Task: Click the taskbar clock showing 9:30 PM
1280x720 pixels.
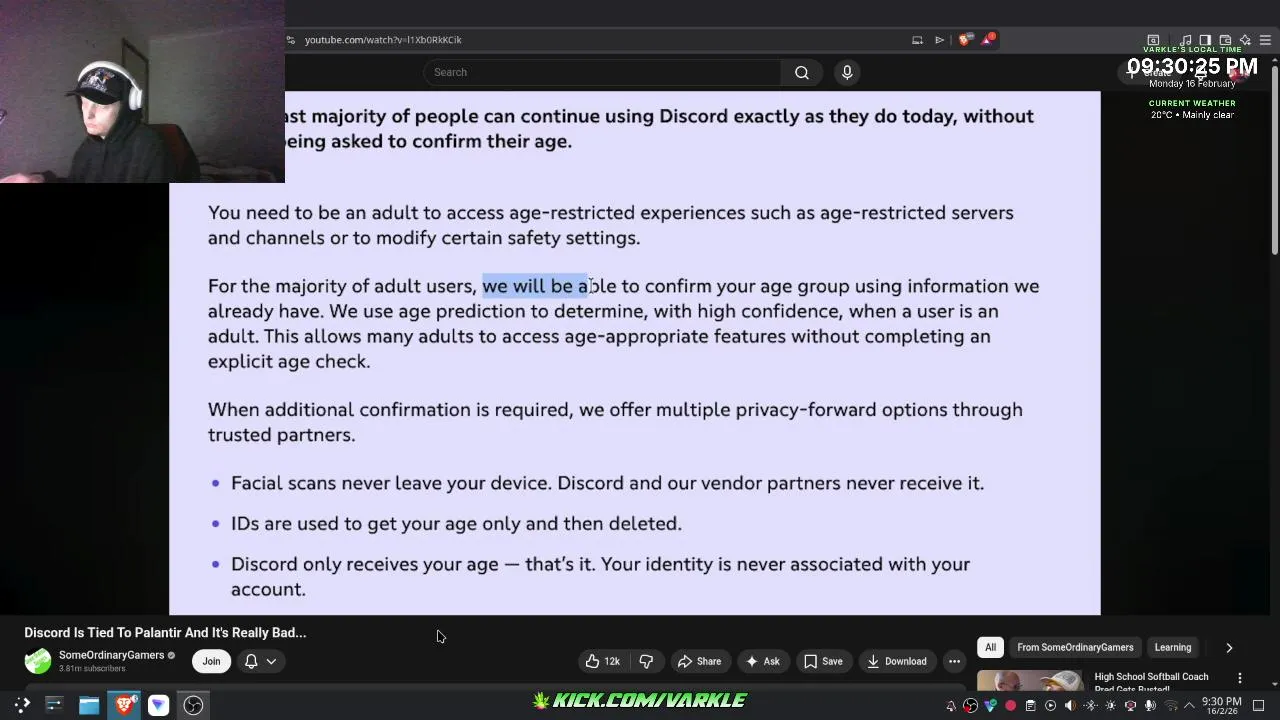Action: (x=1221, y=706)
